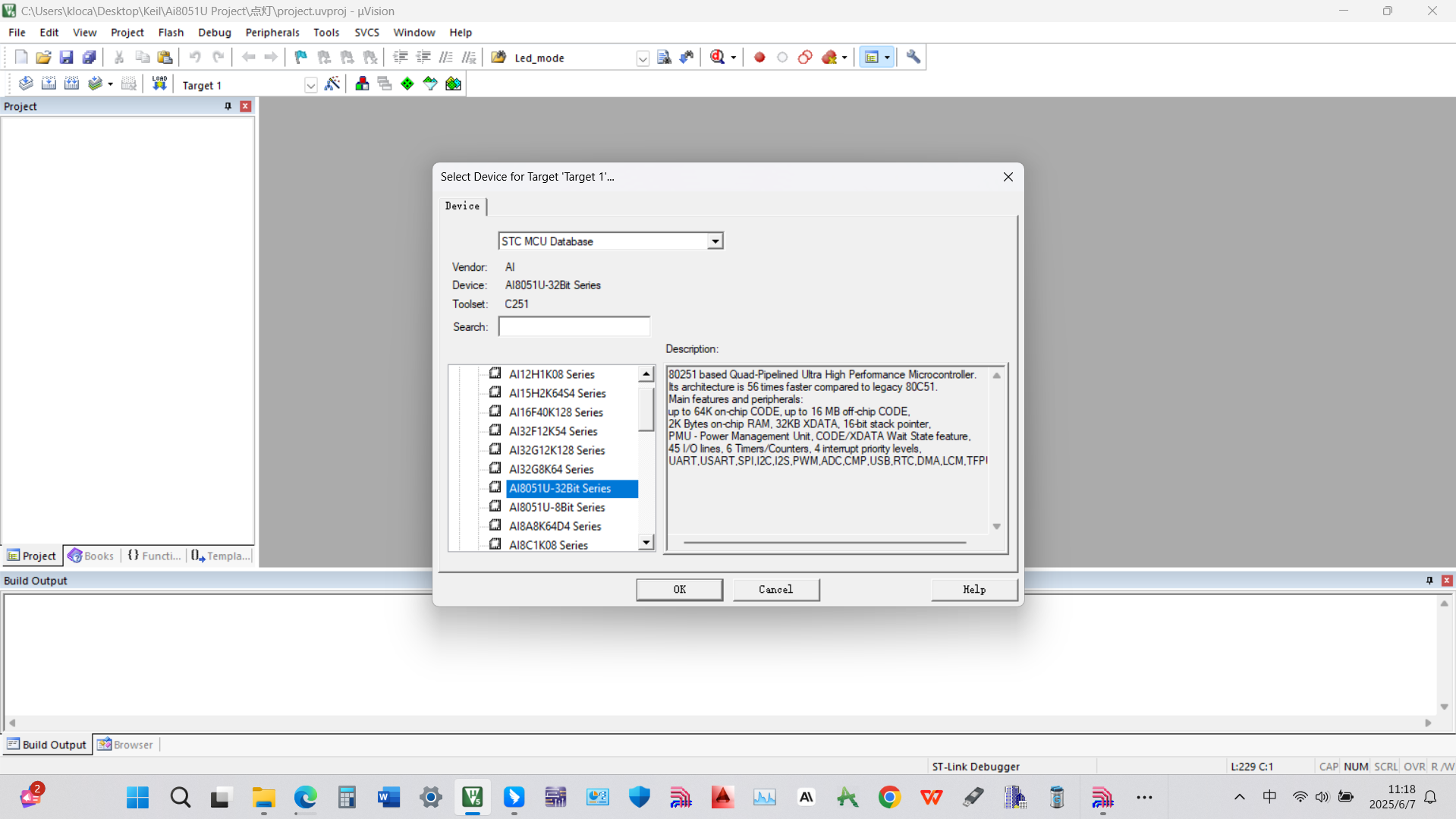Select AI8A8K64D4 Series device

coord(555,526)
